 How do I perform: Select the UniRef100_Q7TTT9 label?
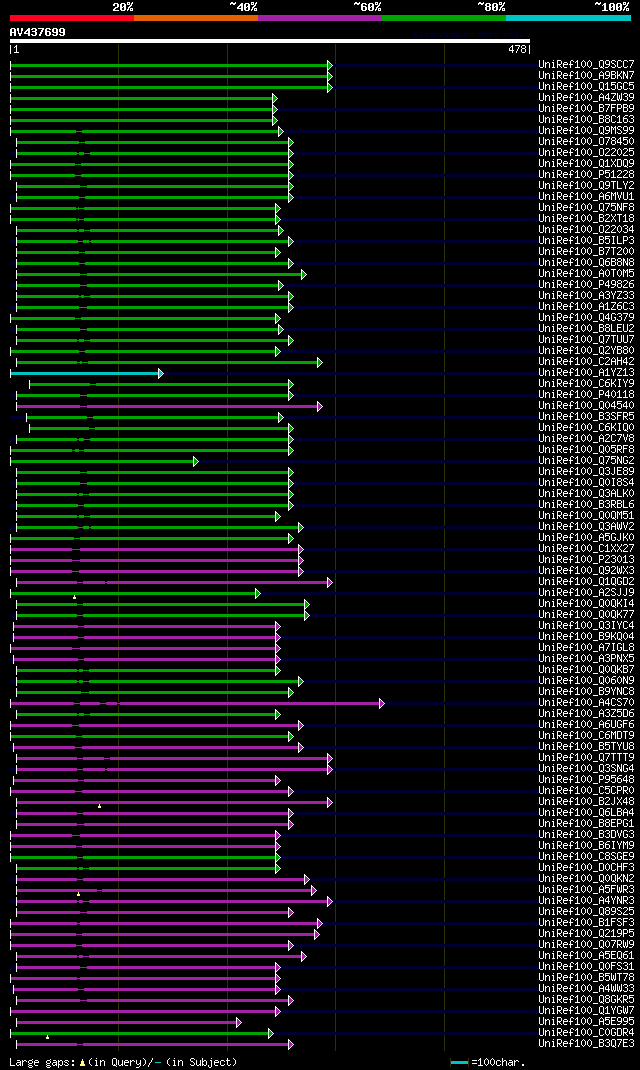586,758
